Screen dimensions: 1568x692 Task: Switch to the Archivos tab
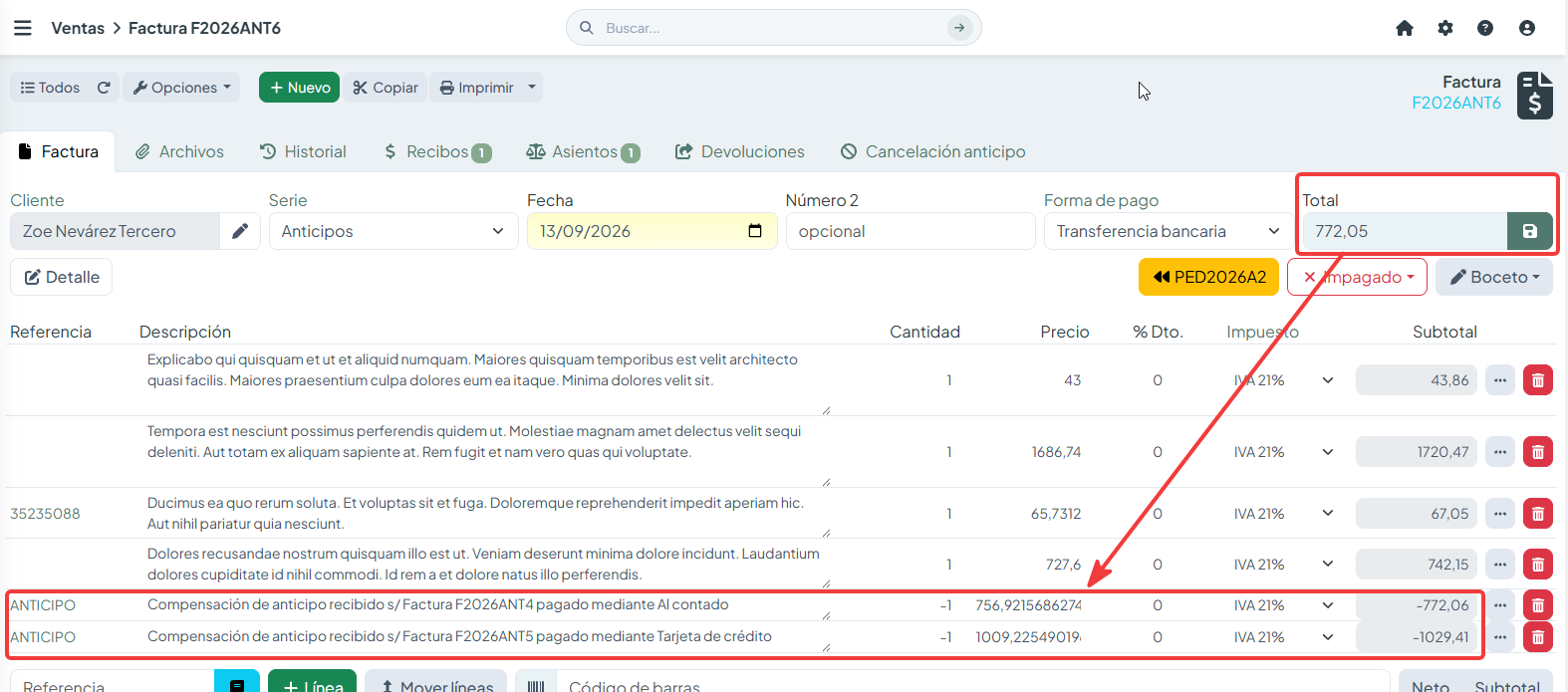click(x=179, y=151)
